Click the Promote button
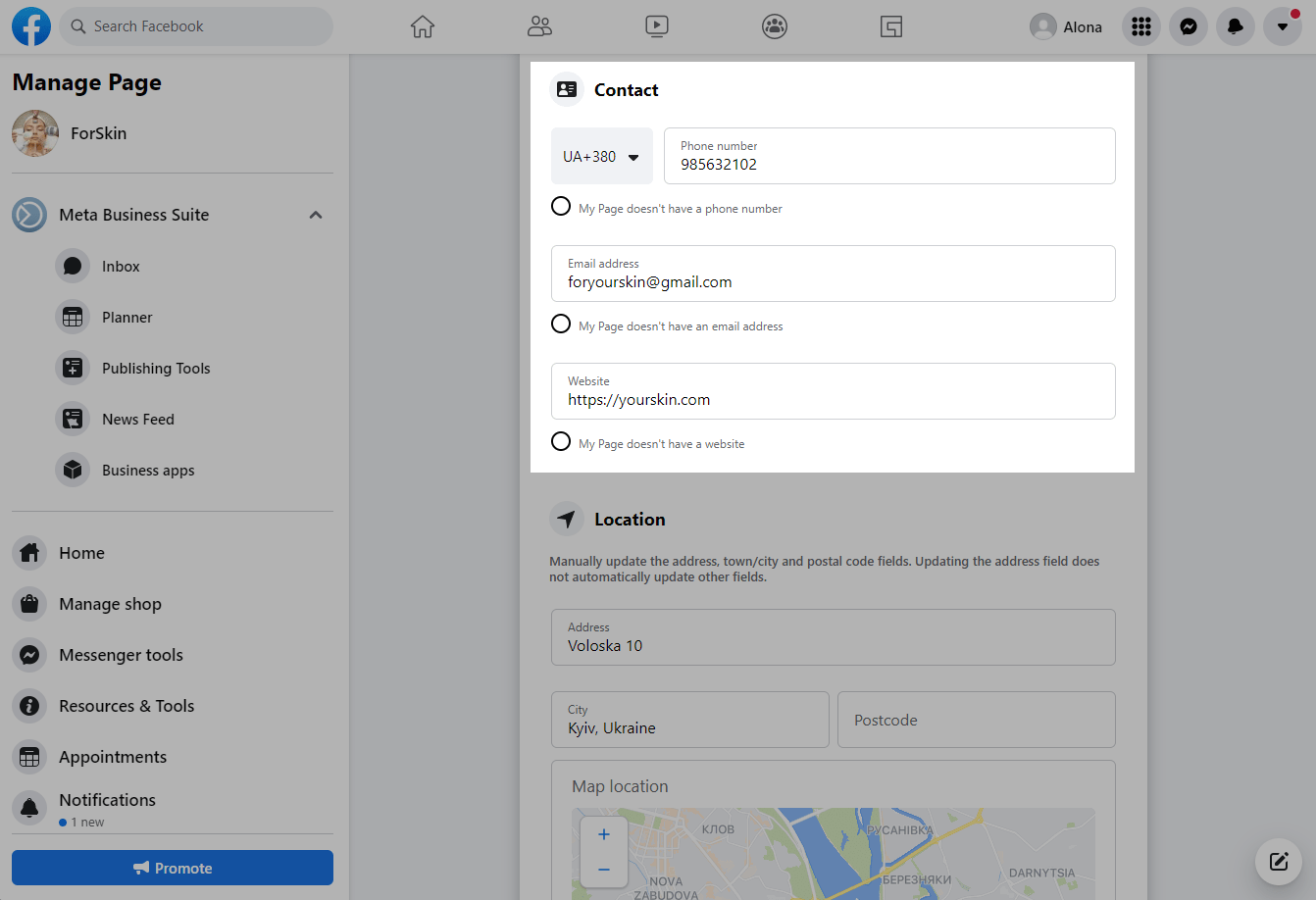The image size is (1316, 900). pyautogui.click(x=173, y=868)
